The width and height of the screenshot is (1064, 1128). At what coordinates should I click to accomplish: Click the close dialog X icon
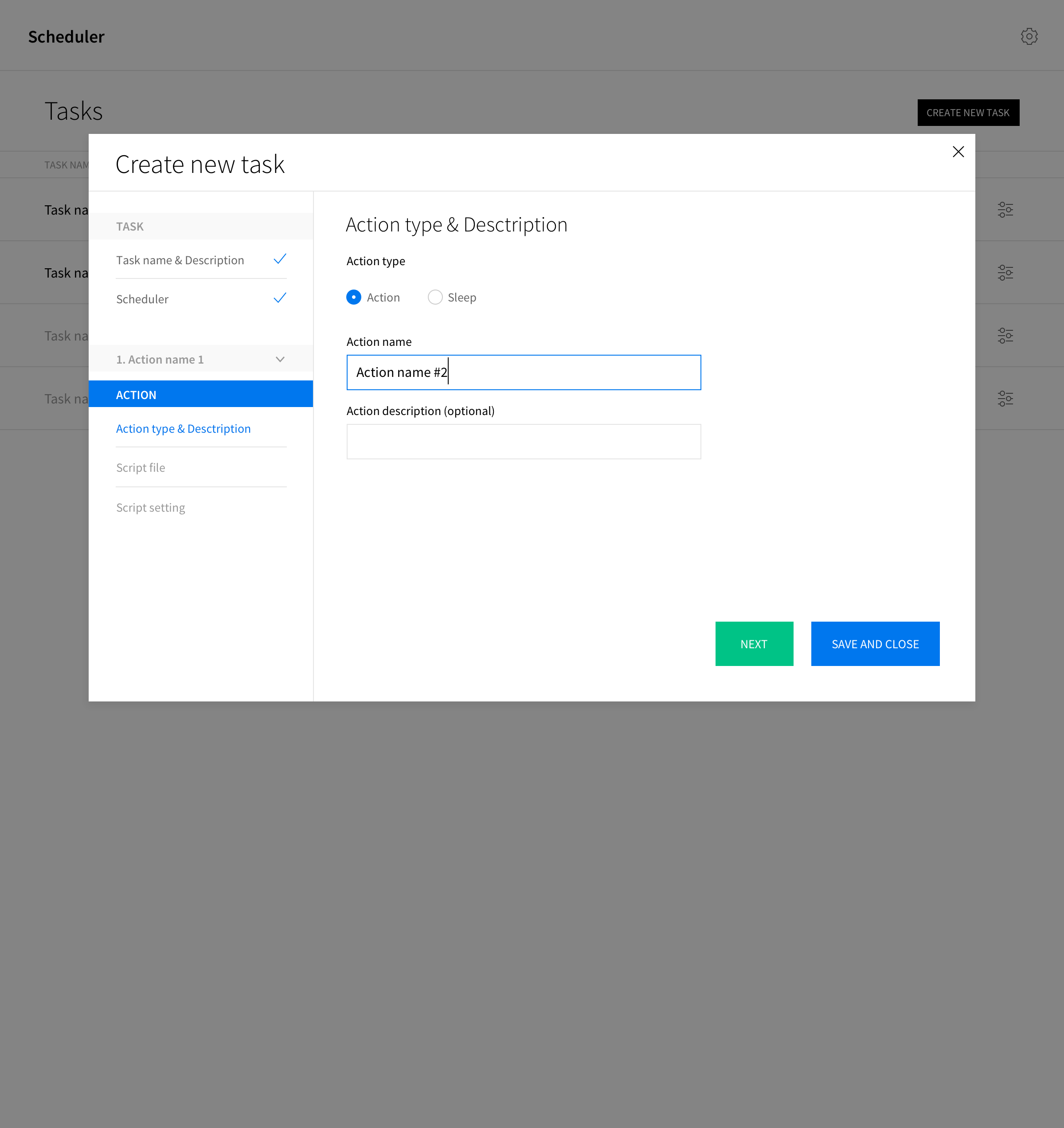(958, 152)
